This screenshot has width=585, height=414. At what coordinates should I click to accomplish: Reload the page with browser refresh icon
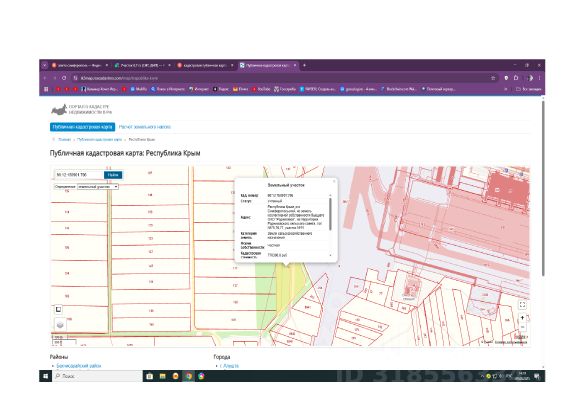64,78
